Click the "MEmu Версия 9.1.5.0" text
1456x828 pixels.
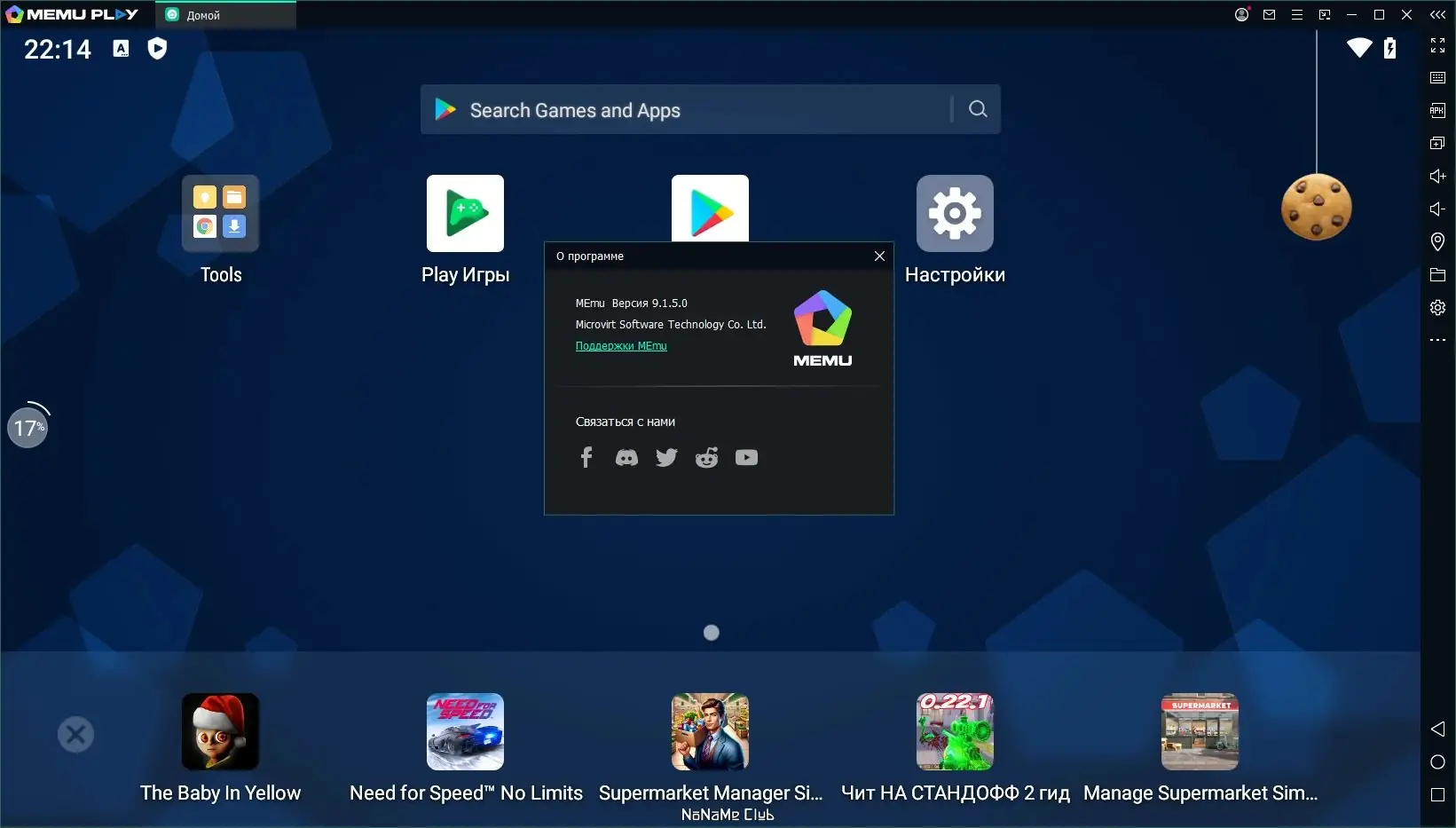(x=631, y=304)
